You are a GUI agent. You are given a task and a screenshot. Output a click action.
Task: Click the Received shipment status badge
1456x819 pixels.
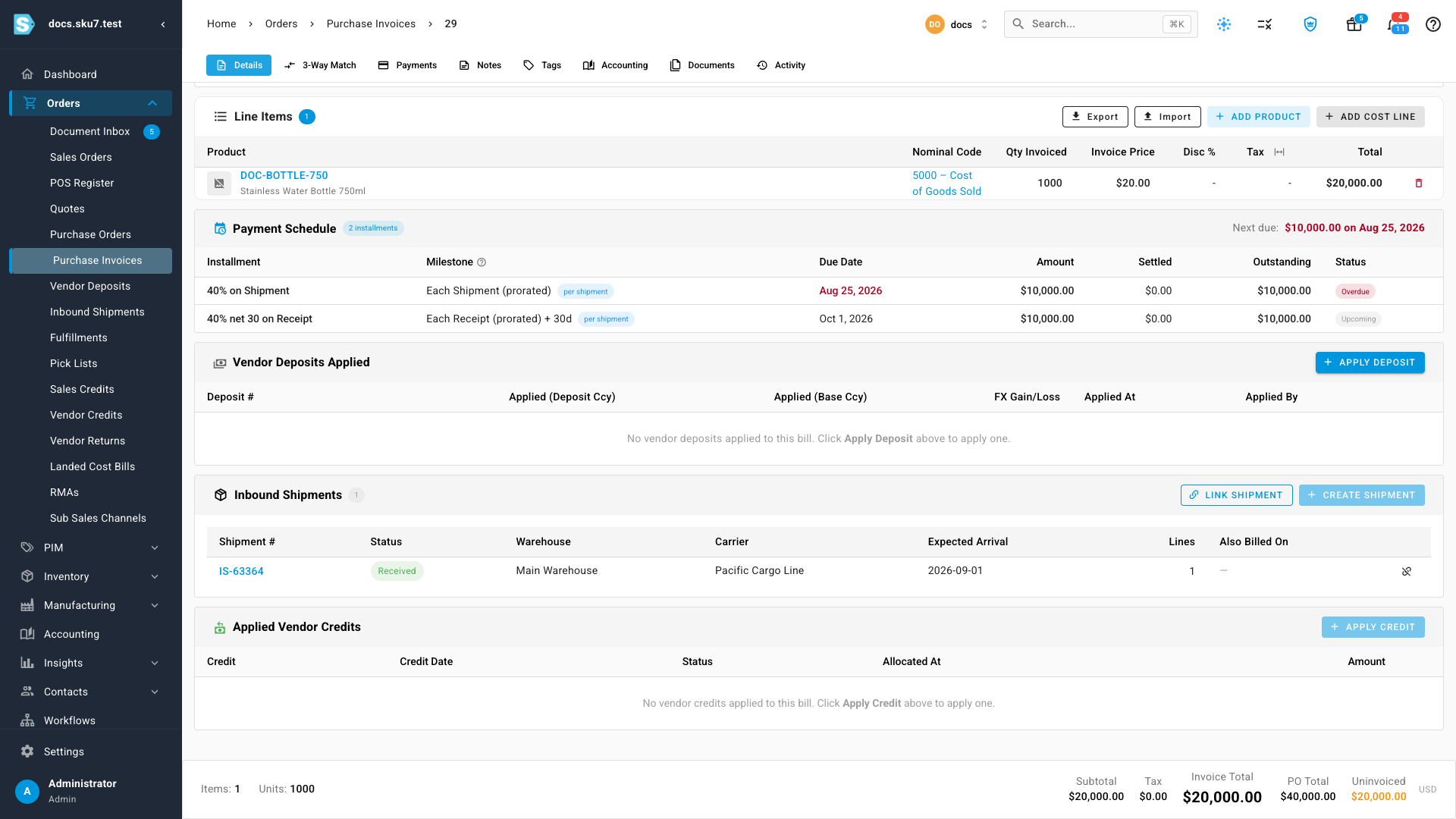click(x=397, y=571)
